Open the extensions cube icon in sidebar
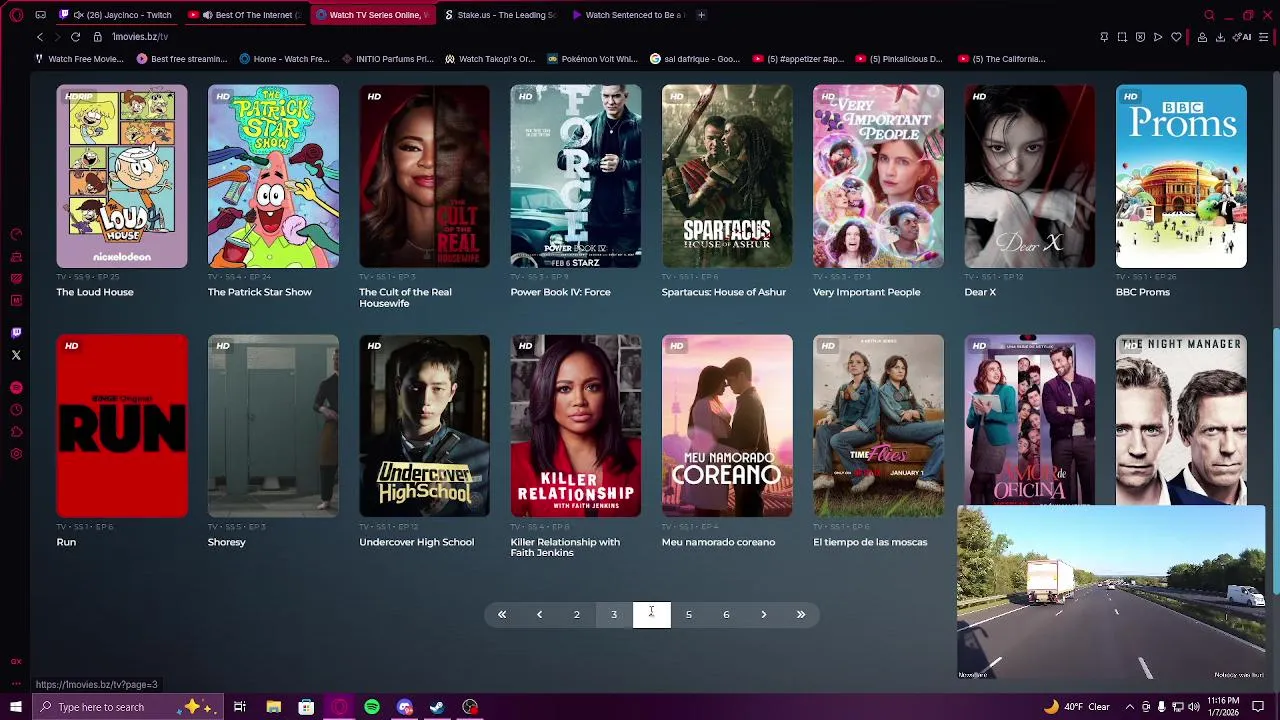The height and width of the screenshot is (720, 1280). tap(16, 432)
